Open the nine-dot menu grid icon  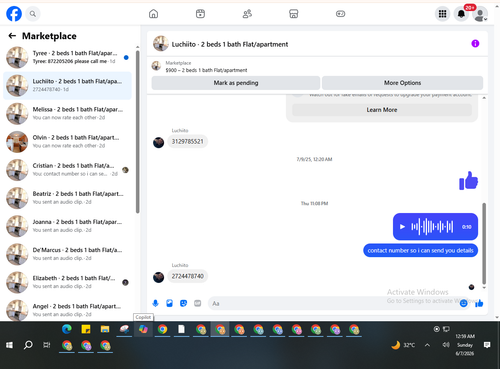(442, 14)
